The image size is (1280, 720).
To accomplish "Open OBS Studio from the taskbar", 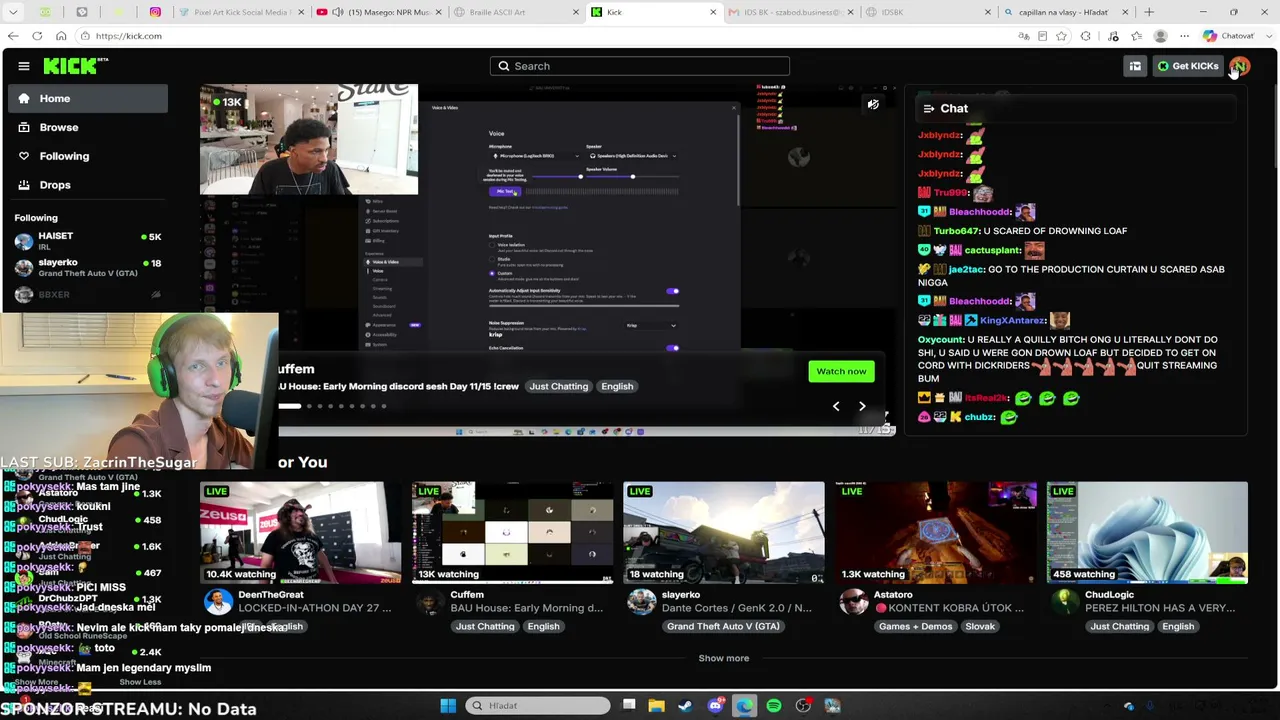I will point(803,706).
